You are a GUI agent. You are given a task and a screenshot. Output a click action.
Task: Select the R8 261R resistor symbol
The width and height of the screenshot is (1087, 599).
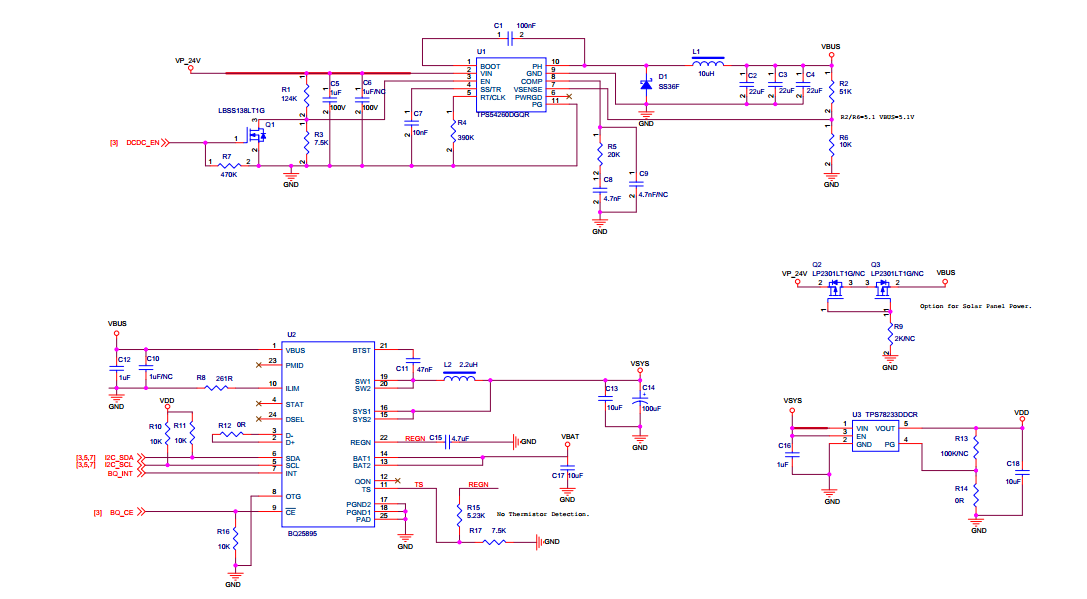click(x=217, y=388)
